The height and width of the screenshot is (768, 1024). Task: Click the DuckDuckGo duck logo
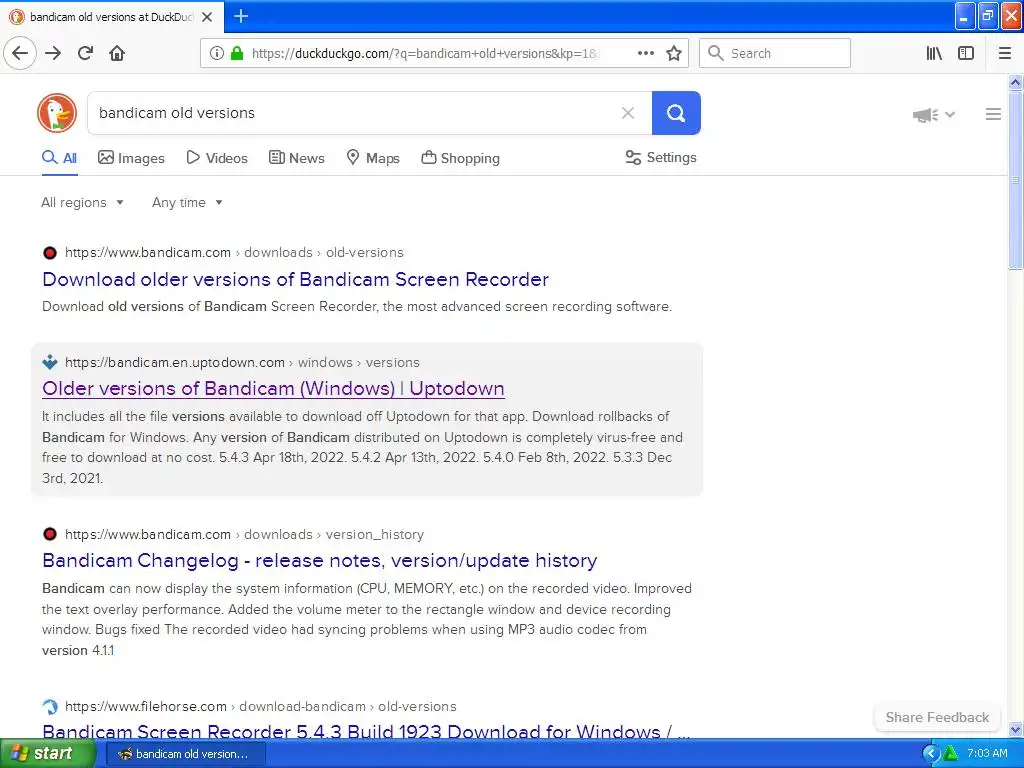pyautogui.click(x=57, y=113)
